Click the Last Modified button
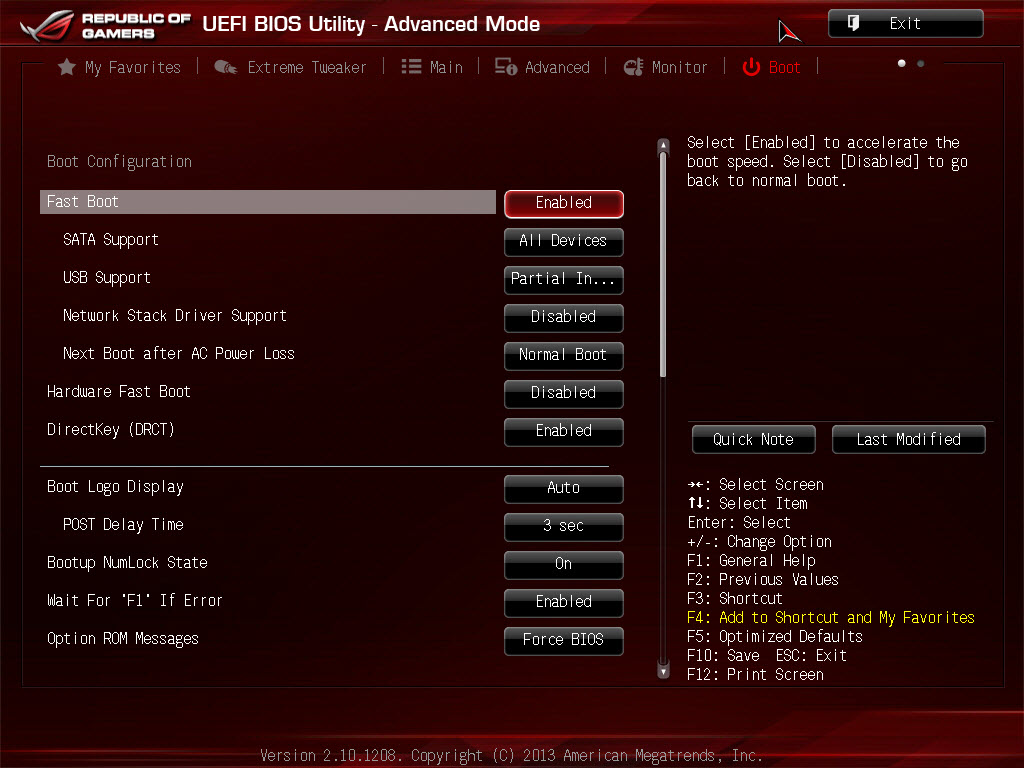The image size is (1024, 768). pyautogui.click(x=908, y=440)
